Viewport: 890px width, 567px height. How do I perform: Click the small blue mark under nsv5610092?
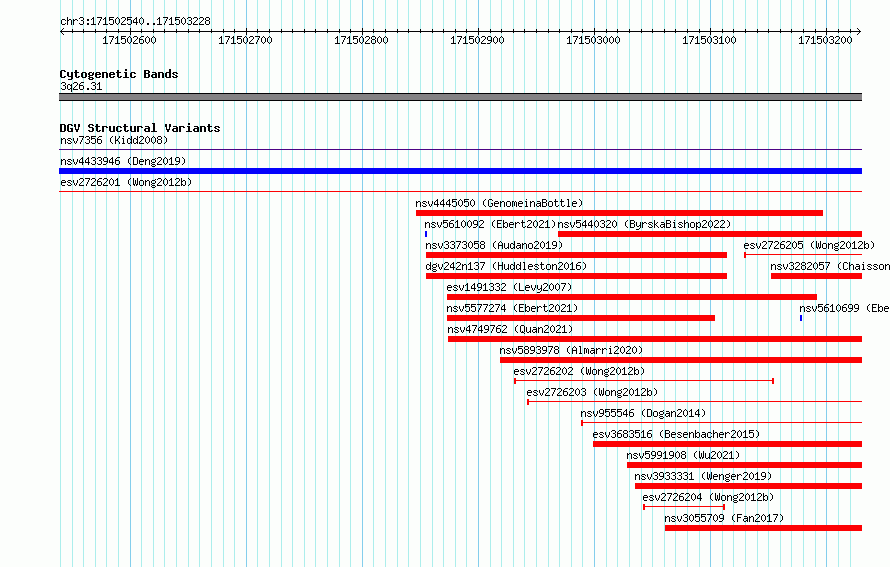coord(426,234)
